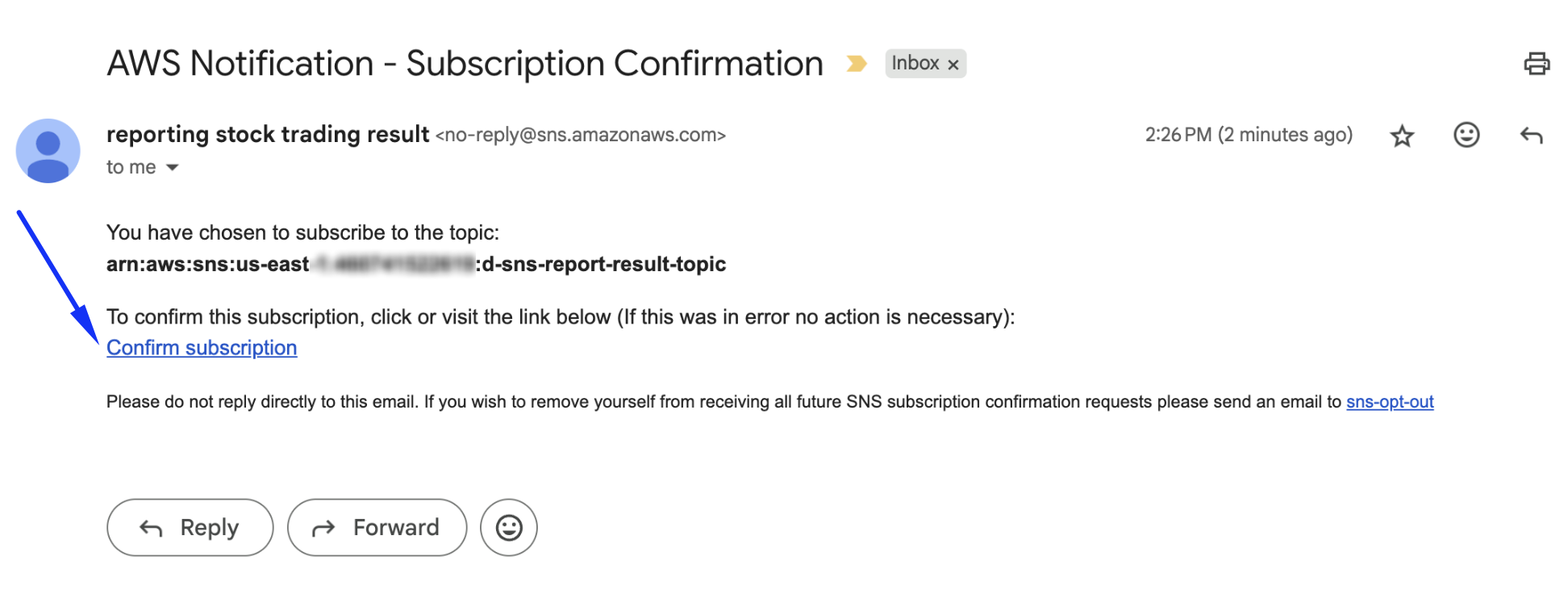Remove the Inbox label with its x
The image size is (1568, 615).
(953, 65)
